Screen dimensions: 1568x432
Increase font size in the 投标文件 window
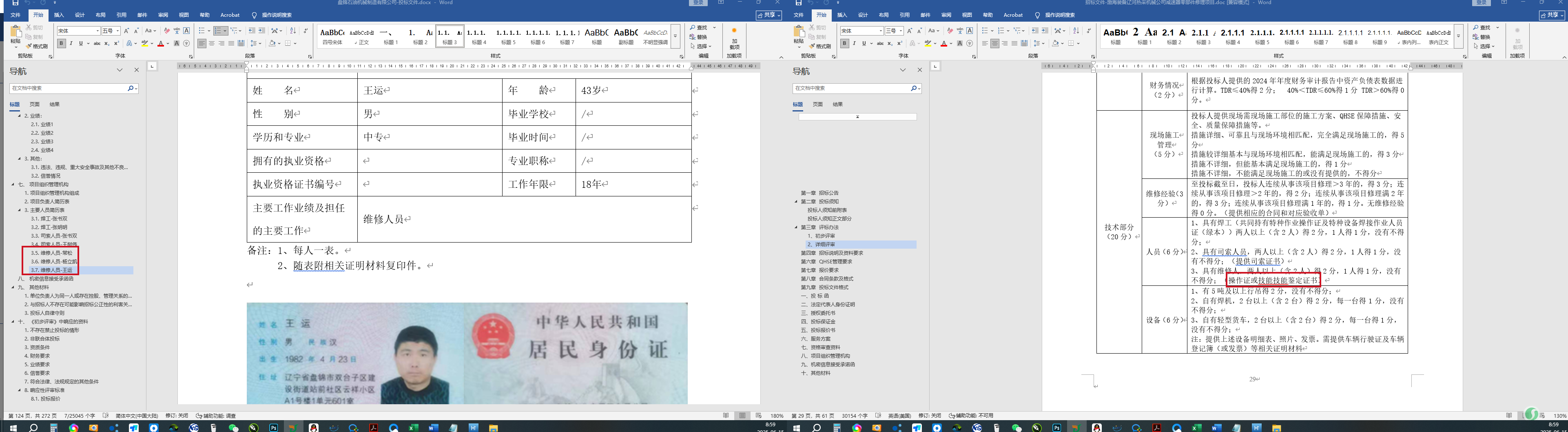click(x=126, y=31)
